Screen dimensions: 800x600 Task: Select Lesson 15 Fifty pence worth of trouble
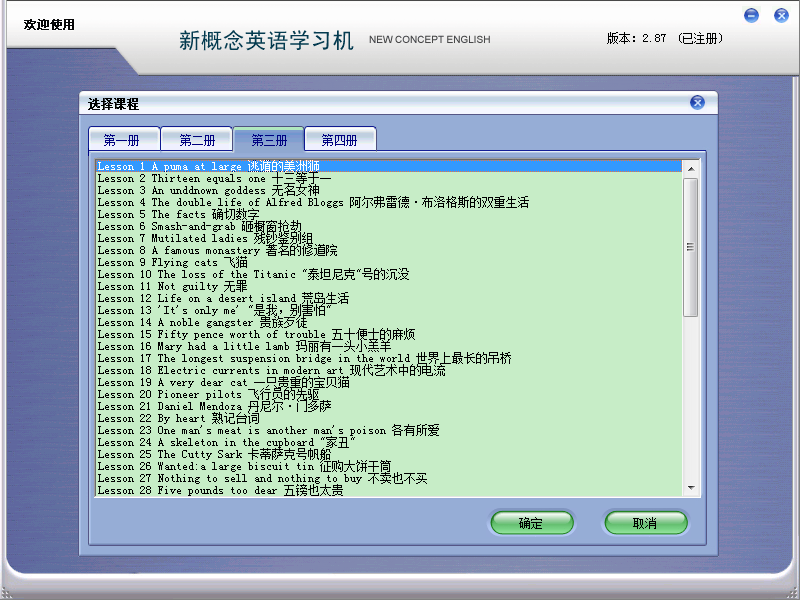(389, 334)
